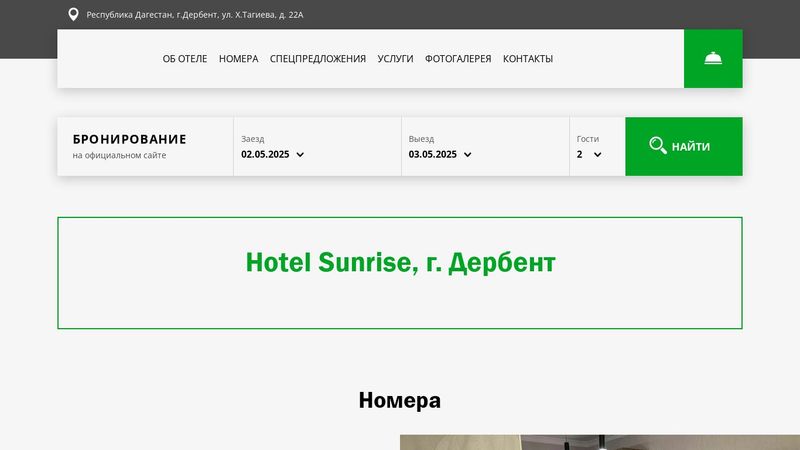Click the green service bell icon button
The height and width of the screenshot is (450, 800).
click(x=713, y=59)
